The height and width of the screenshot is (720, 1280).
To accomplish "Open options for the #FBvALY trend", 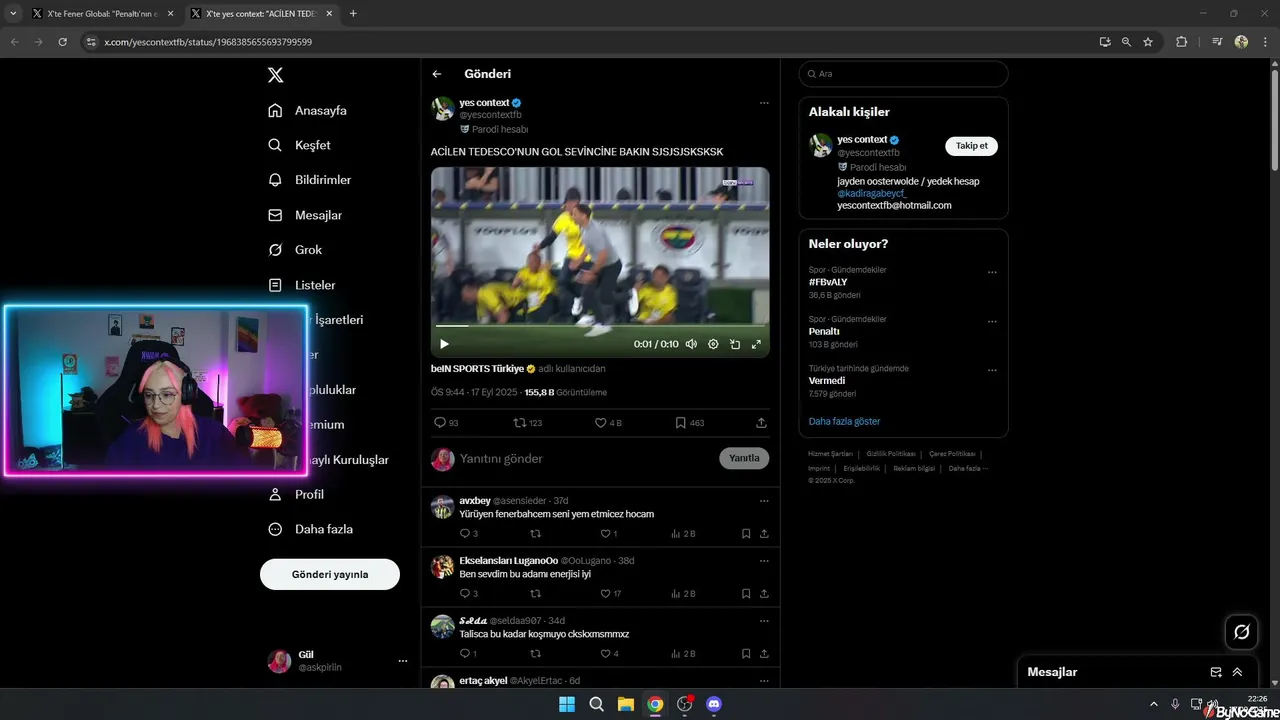I will (x=992, y=272).
